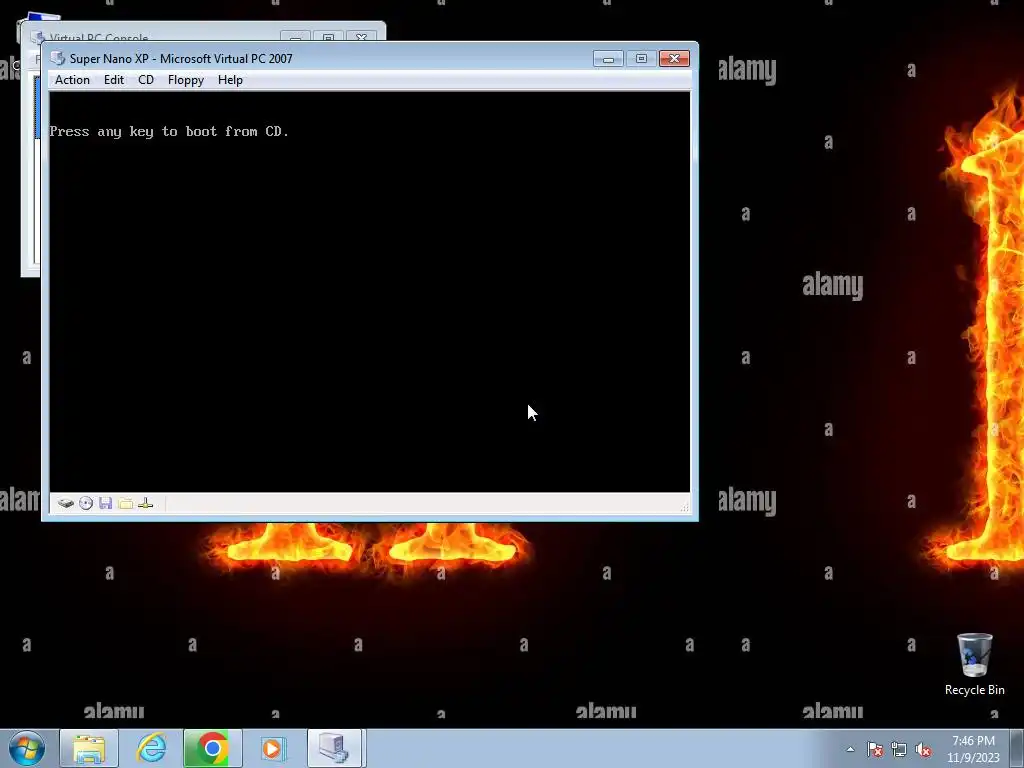1024x768 pixels.
Task: Click the clock showing 7:46 PM
Action: tap(973, 749)
